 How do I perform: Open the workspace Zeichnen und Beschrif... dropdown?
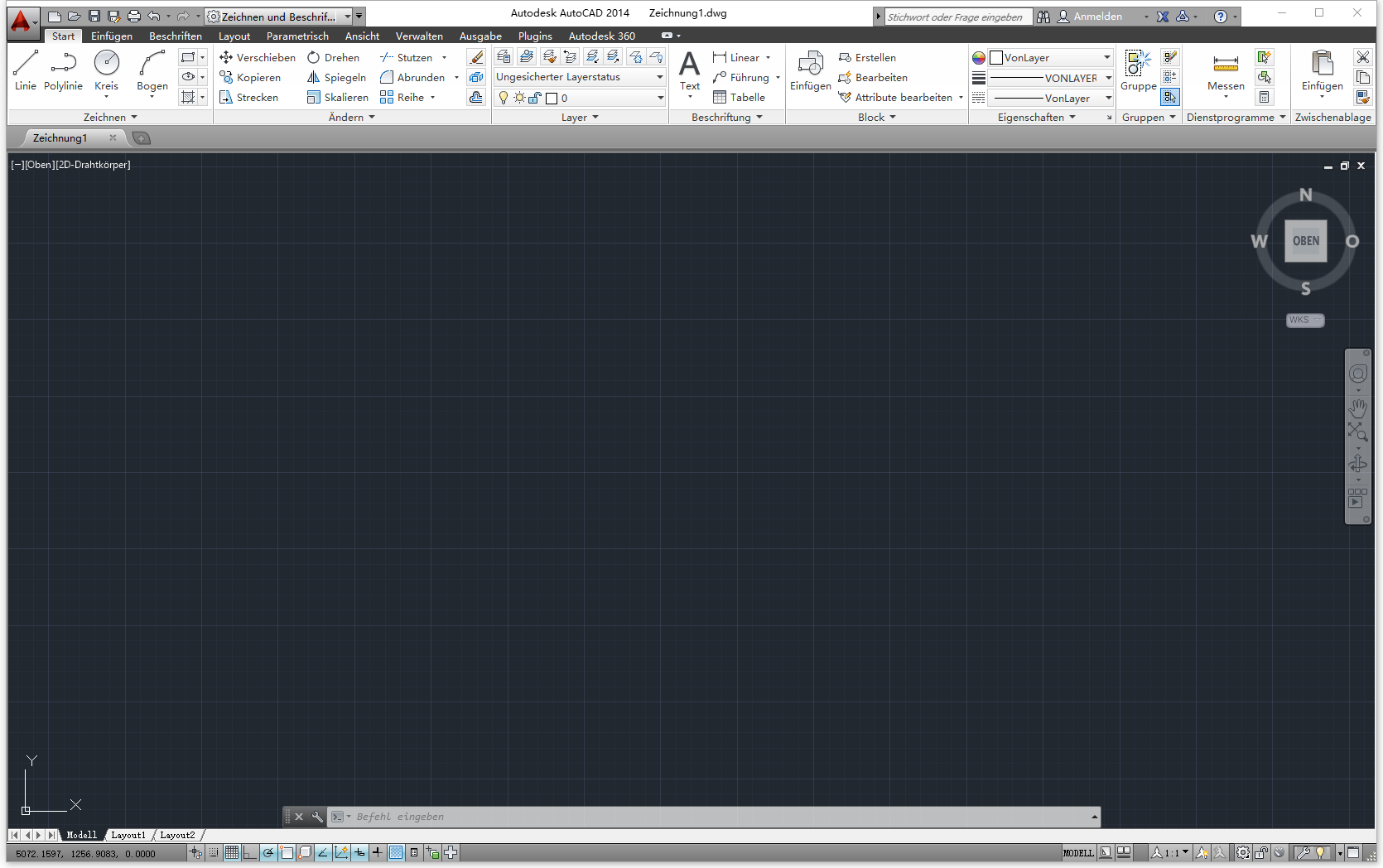pyautogui.click(x=279, y=16)
